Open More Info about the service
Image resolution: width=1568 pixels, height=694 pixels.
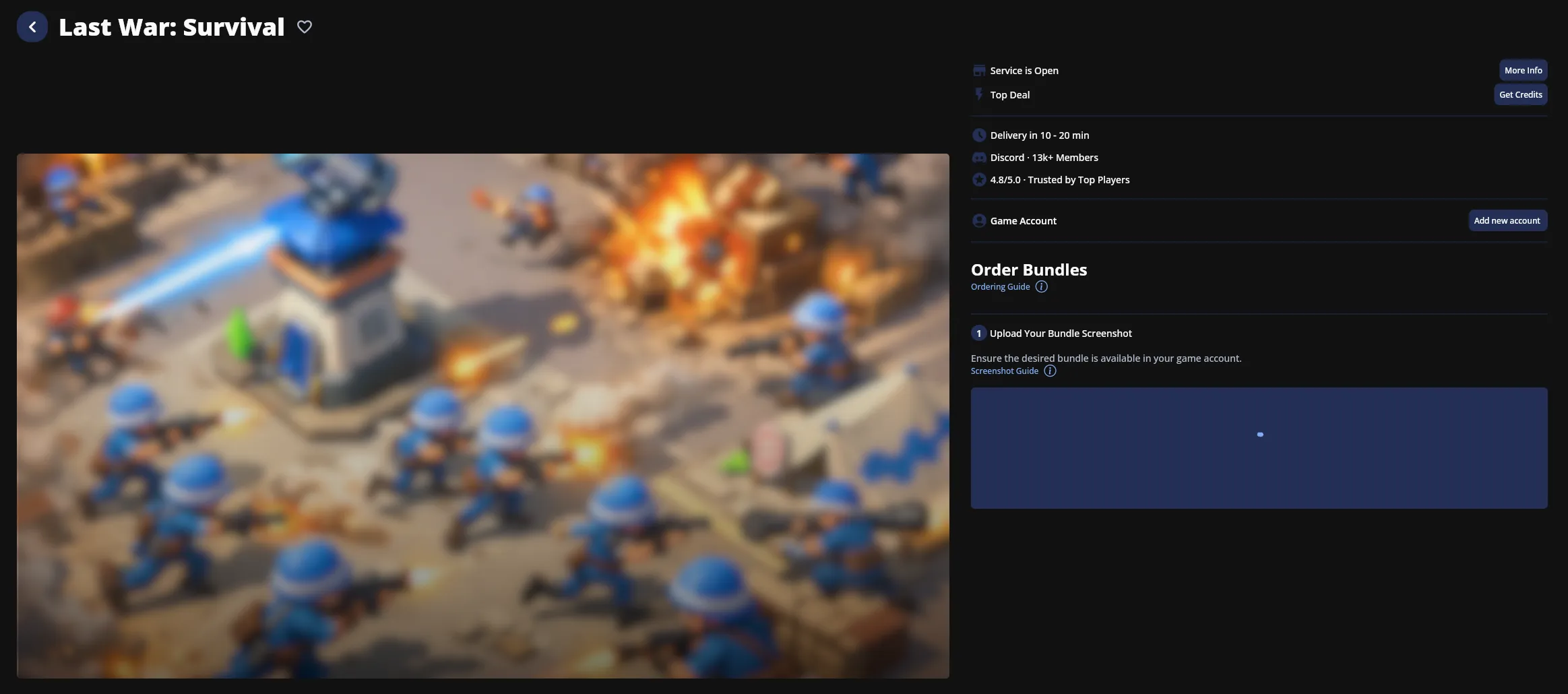(1523, 71)
